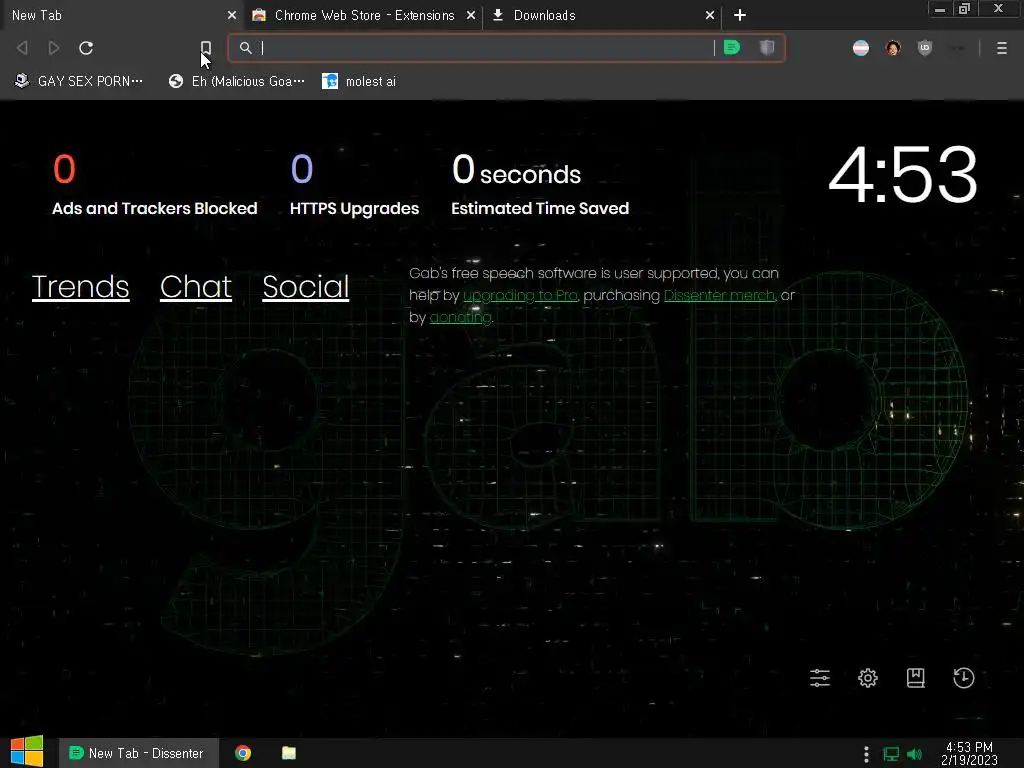Switch to Chrome Web Store - Extensions tab

coord(362,15)
